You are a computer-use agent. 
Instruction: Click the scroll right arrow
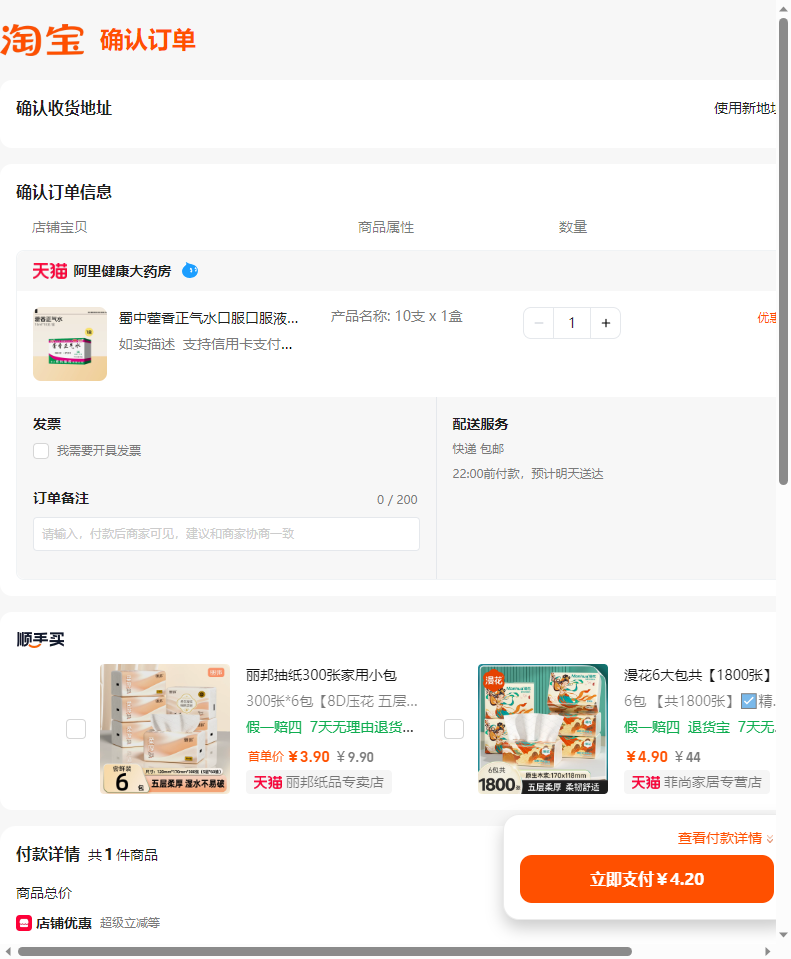[768, 952]
